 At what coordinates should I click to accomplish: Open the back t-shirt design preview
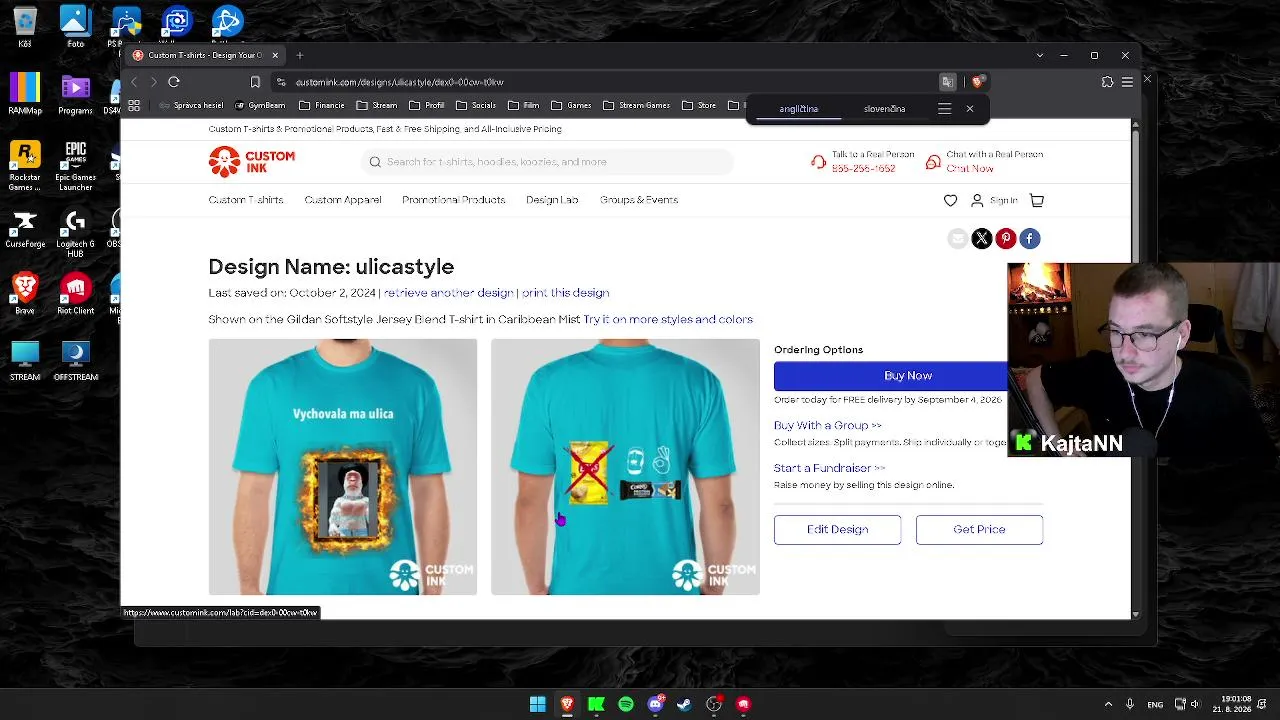pos(625,467)
